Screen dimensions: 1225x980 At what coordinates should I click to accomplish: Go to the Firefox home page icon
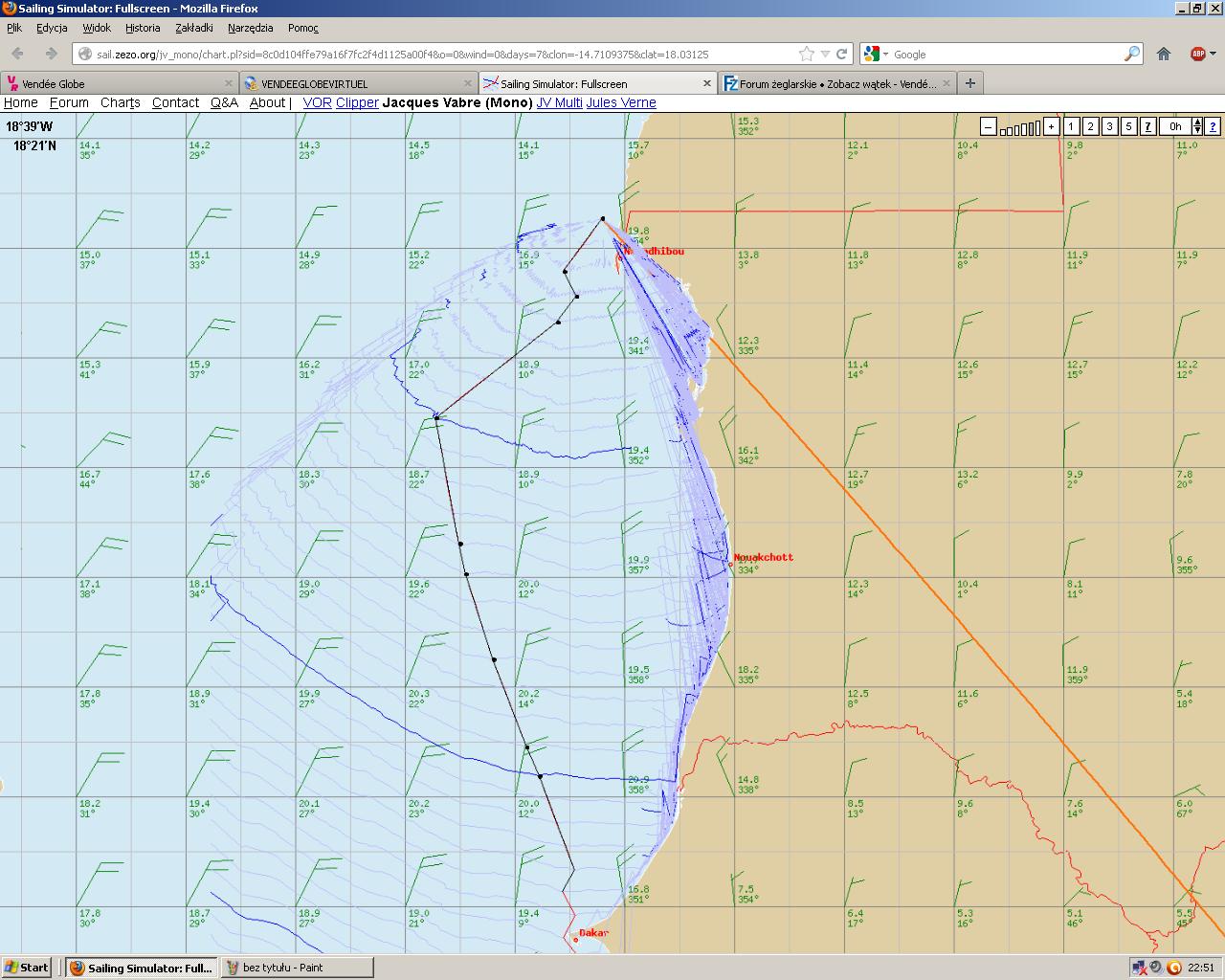[x=1164, y=55]
